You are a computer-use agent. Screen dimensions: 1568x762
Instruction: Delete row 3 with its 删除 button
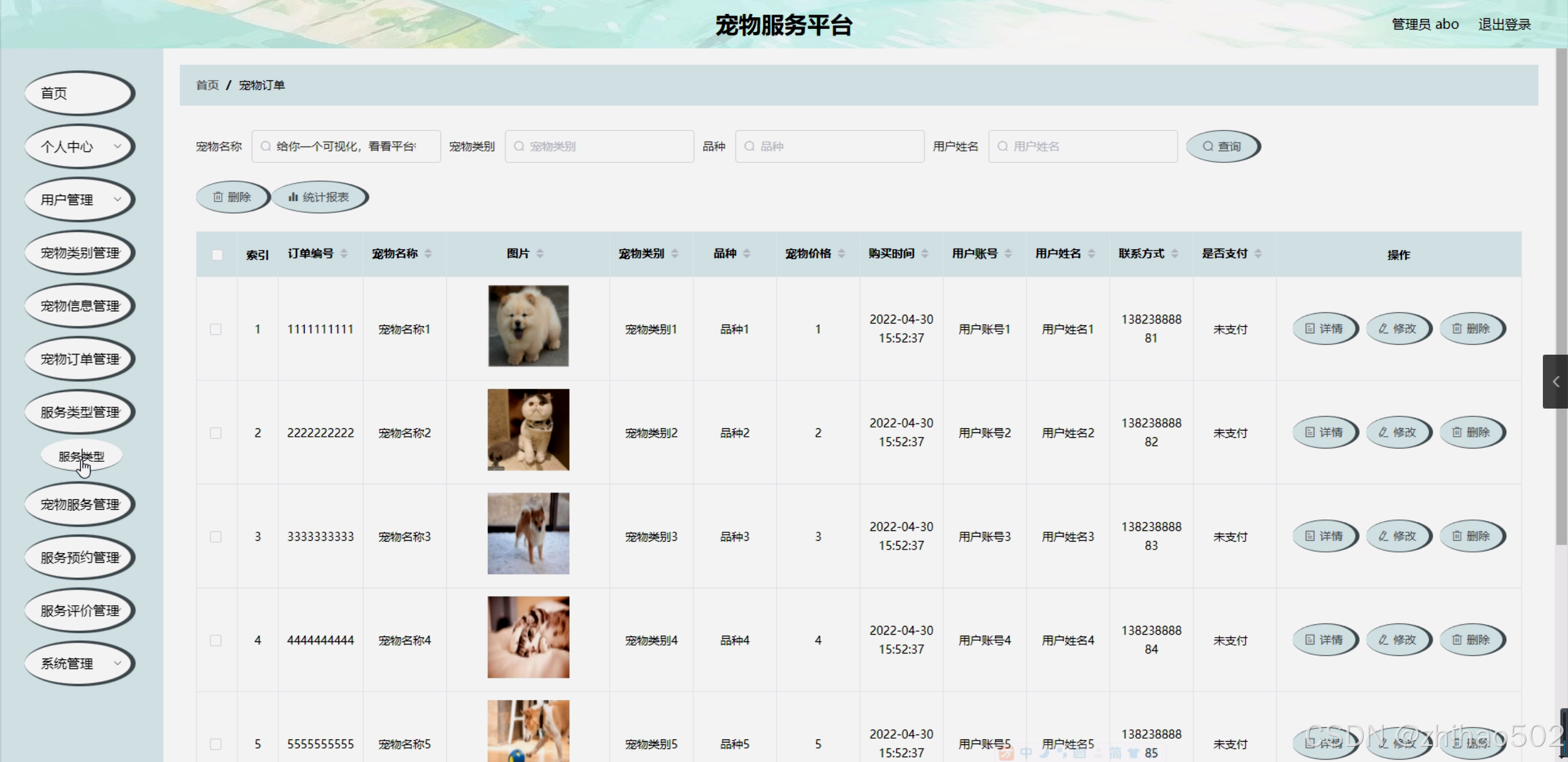[x=1471, y=536]
